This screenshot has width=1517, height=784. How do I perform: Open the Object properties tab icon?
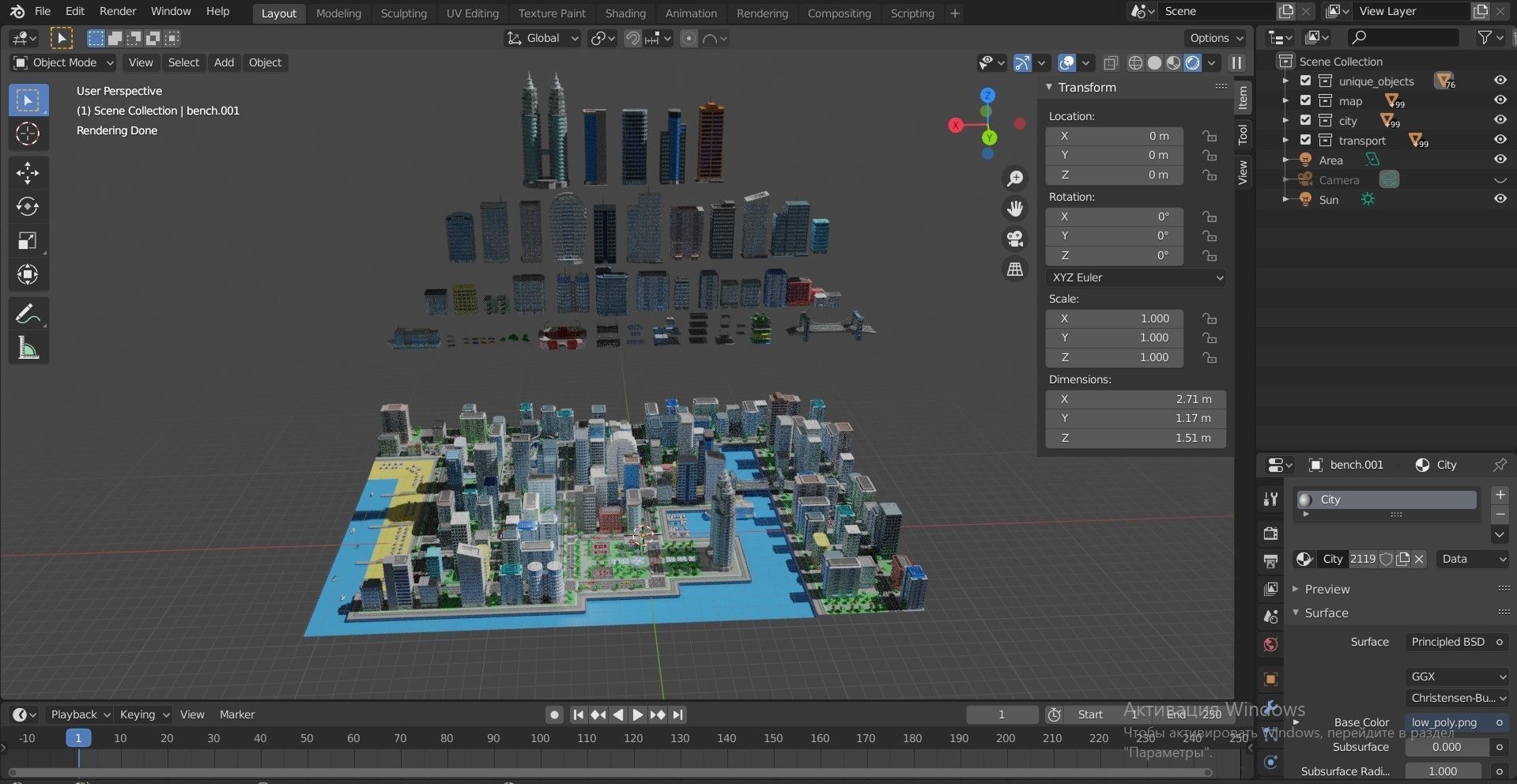point(1270,679)
